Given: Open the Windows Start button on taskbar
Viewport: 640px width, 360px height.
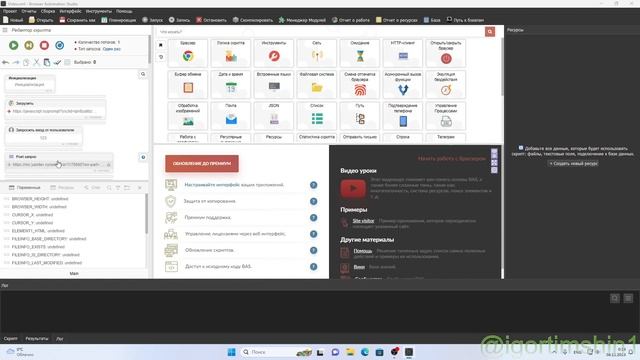Looking at the screenshot, I should pyautogui.click(x=231, y=352).
